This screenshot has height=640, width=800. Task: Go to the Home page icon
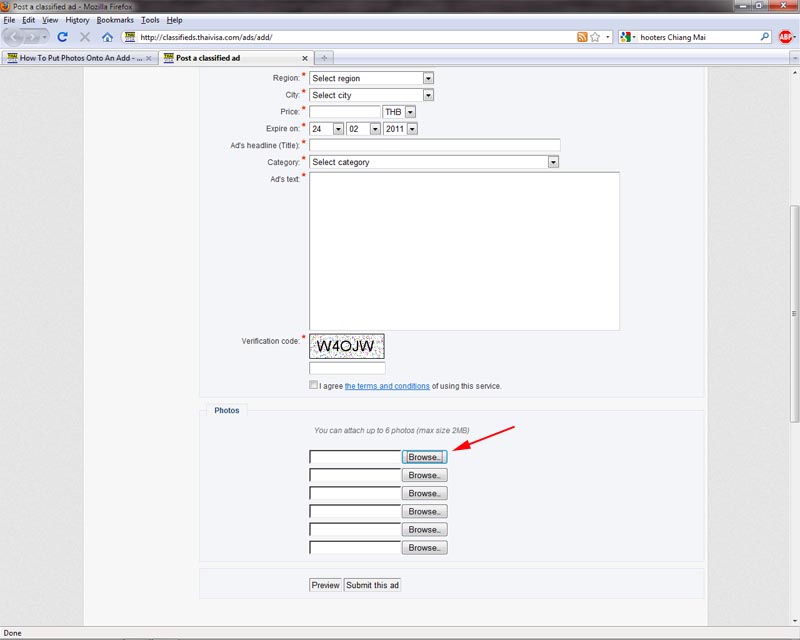[107, 37]
